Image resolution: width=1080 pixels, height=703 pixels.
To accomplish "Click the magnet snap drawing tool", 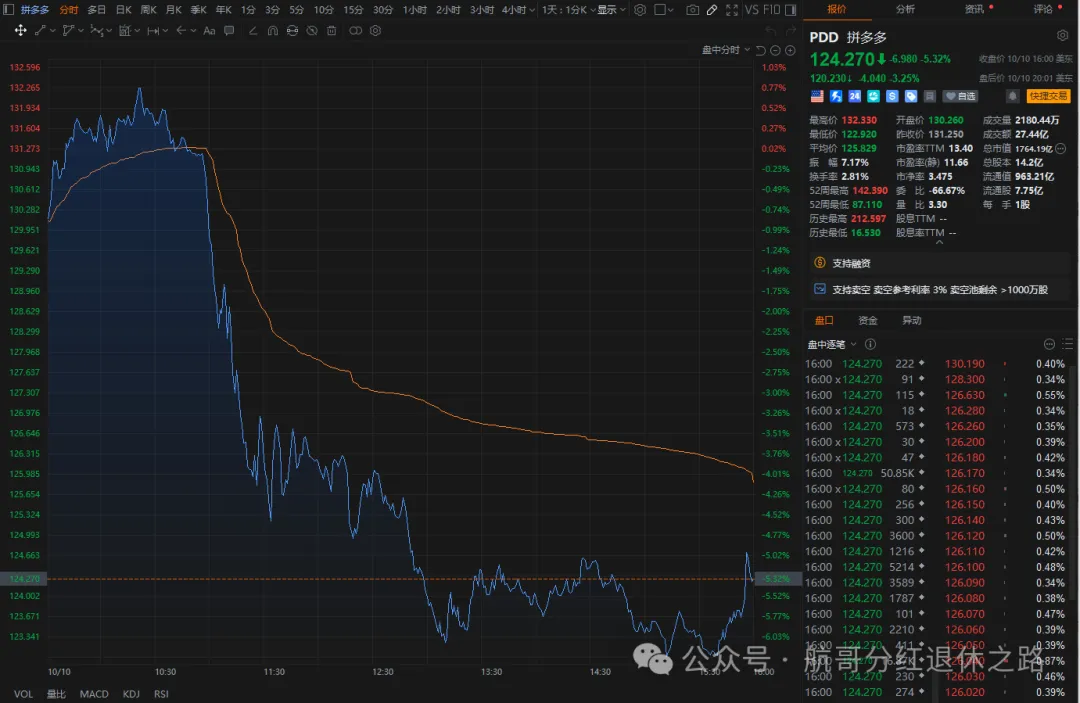I will pos(273,30).
